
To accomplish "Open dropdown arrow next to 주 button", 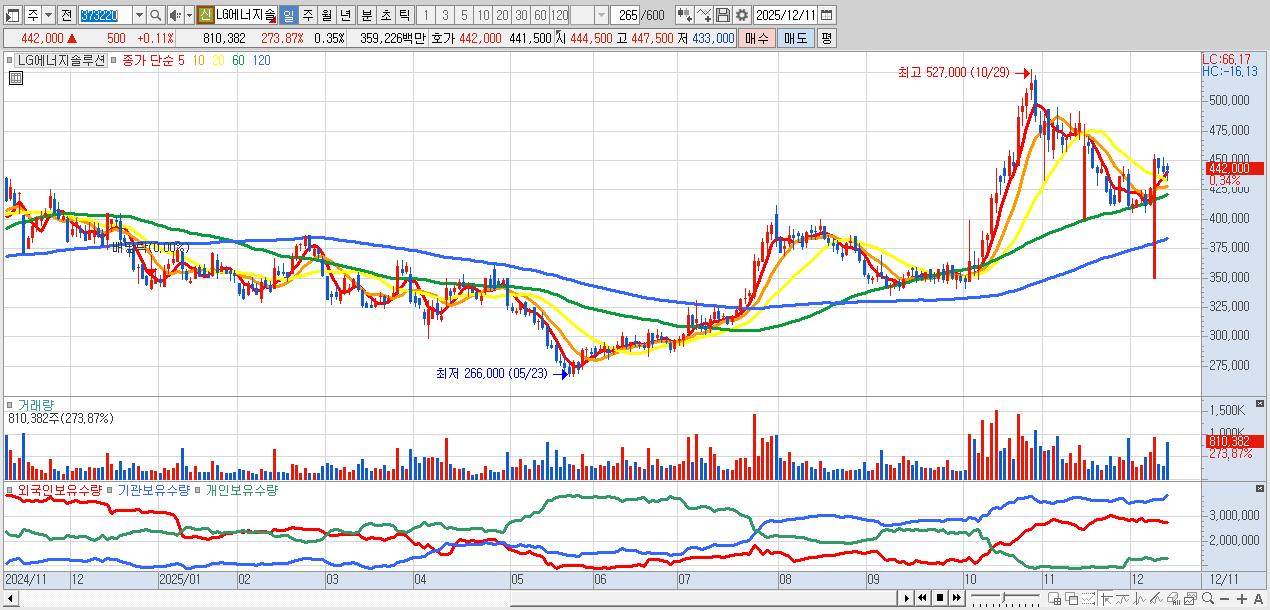I will click(x=48, y=16).
